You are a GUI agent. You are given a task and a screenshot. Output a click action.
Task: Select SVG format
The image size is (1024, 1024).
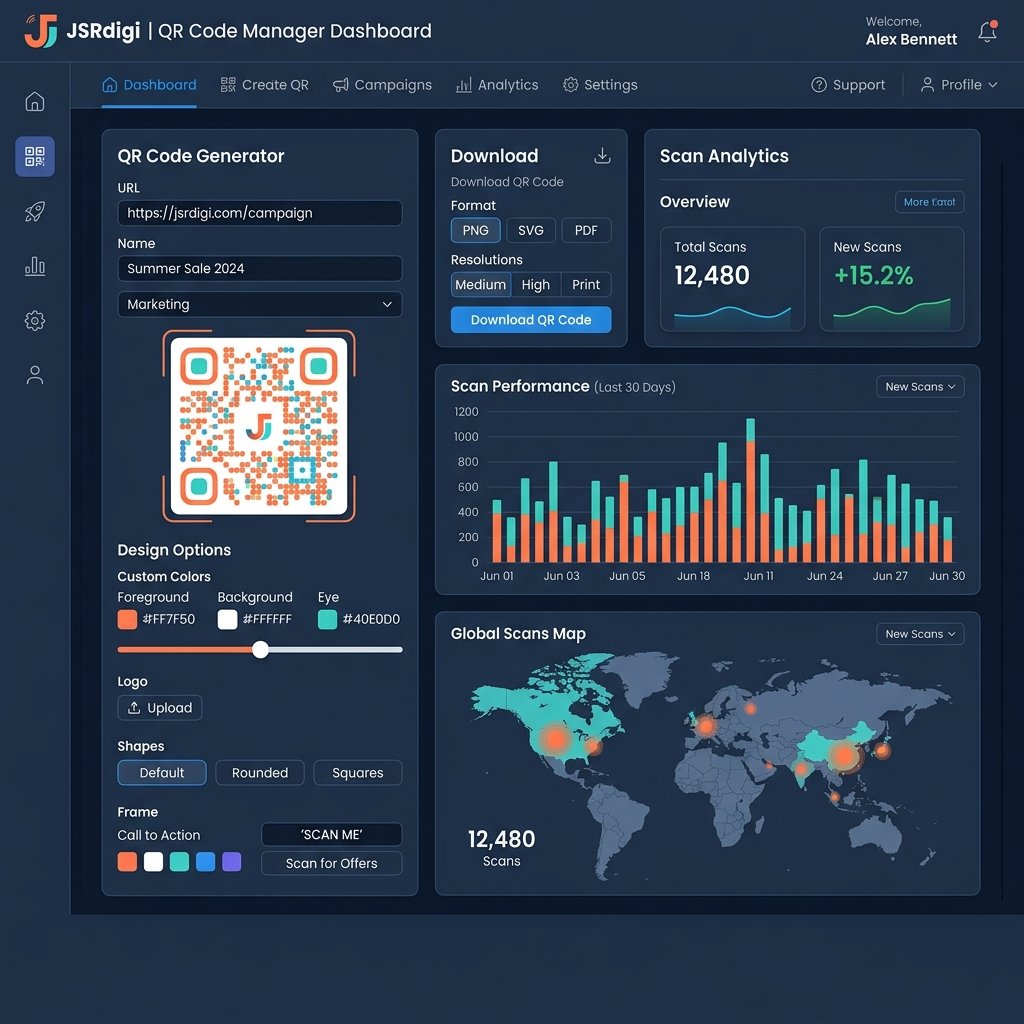[x=530, y=231]
